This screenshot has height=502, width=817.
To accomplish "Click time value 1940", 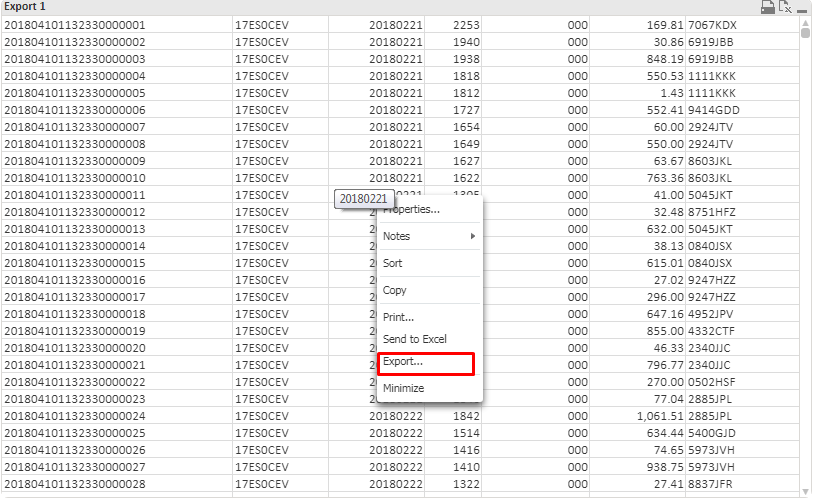I will click(x=466, y=42).
